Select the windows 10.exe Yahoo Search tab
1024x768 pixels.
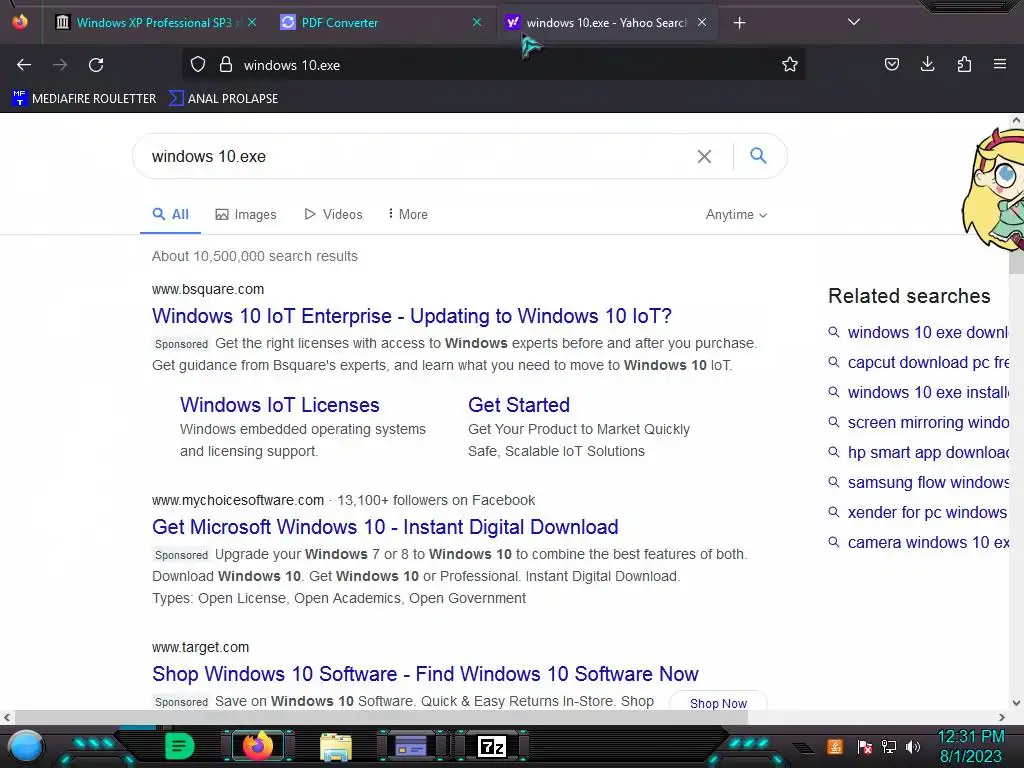pyautogui.click(x=606, y=22)
